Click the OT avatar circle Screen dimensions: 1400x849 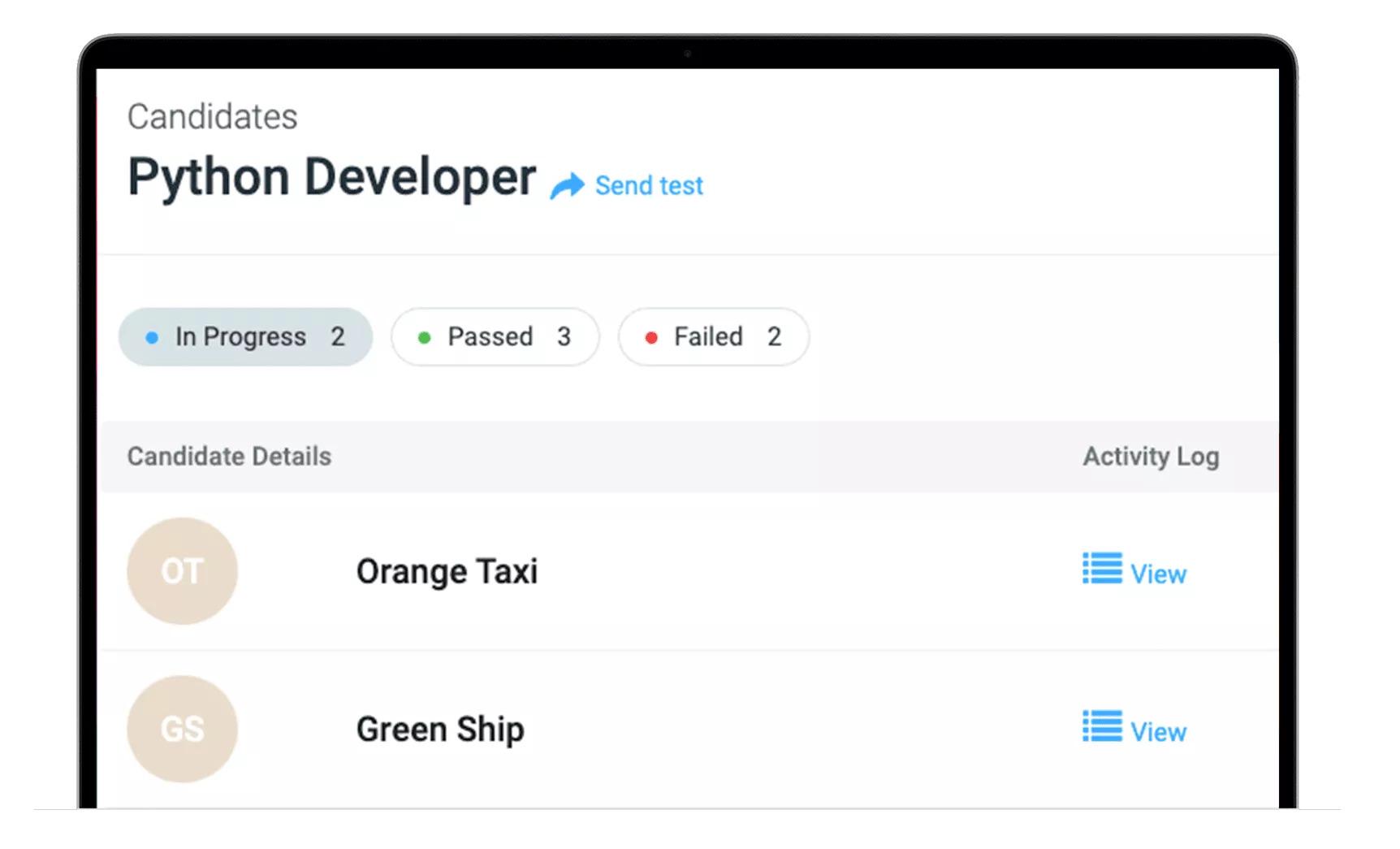pos(182,571)
